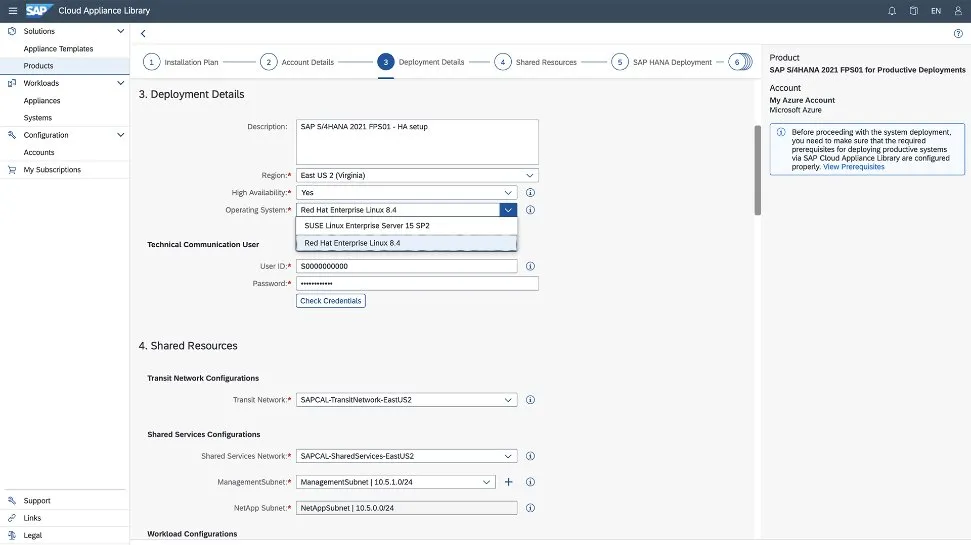Jump to SAP HANA Deployment step
The image size is (971, 545).
(620, 62)
